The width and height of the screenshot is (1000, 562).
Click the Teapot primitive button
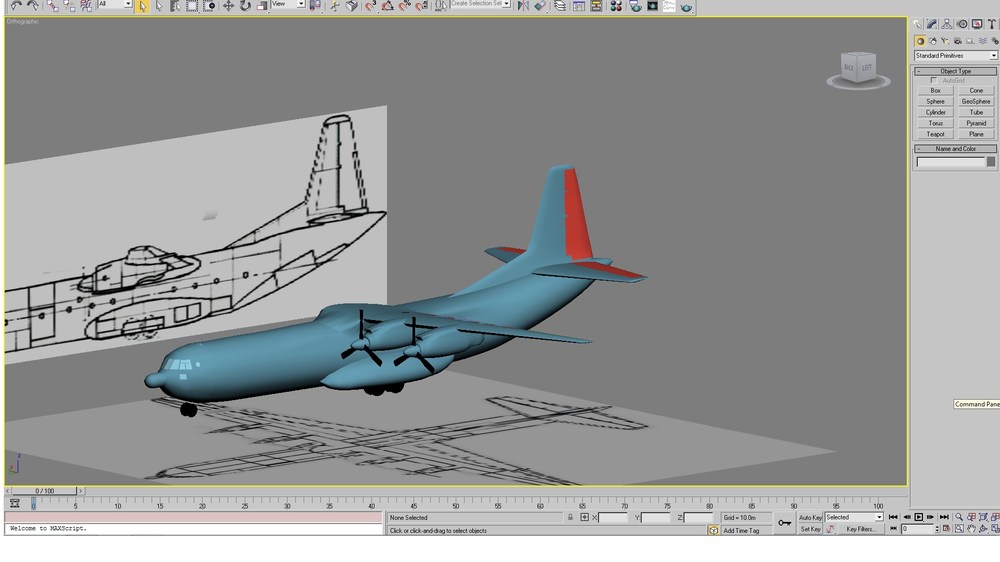click(936, 134)
